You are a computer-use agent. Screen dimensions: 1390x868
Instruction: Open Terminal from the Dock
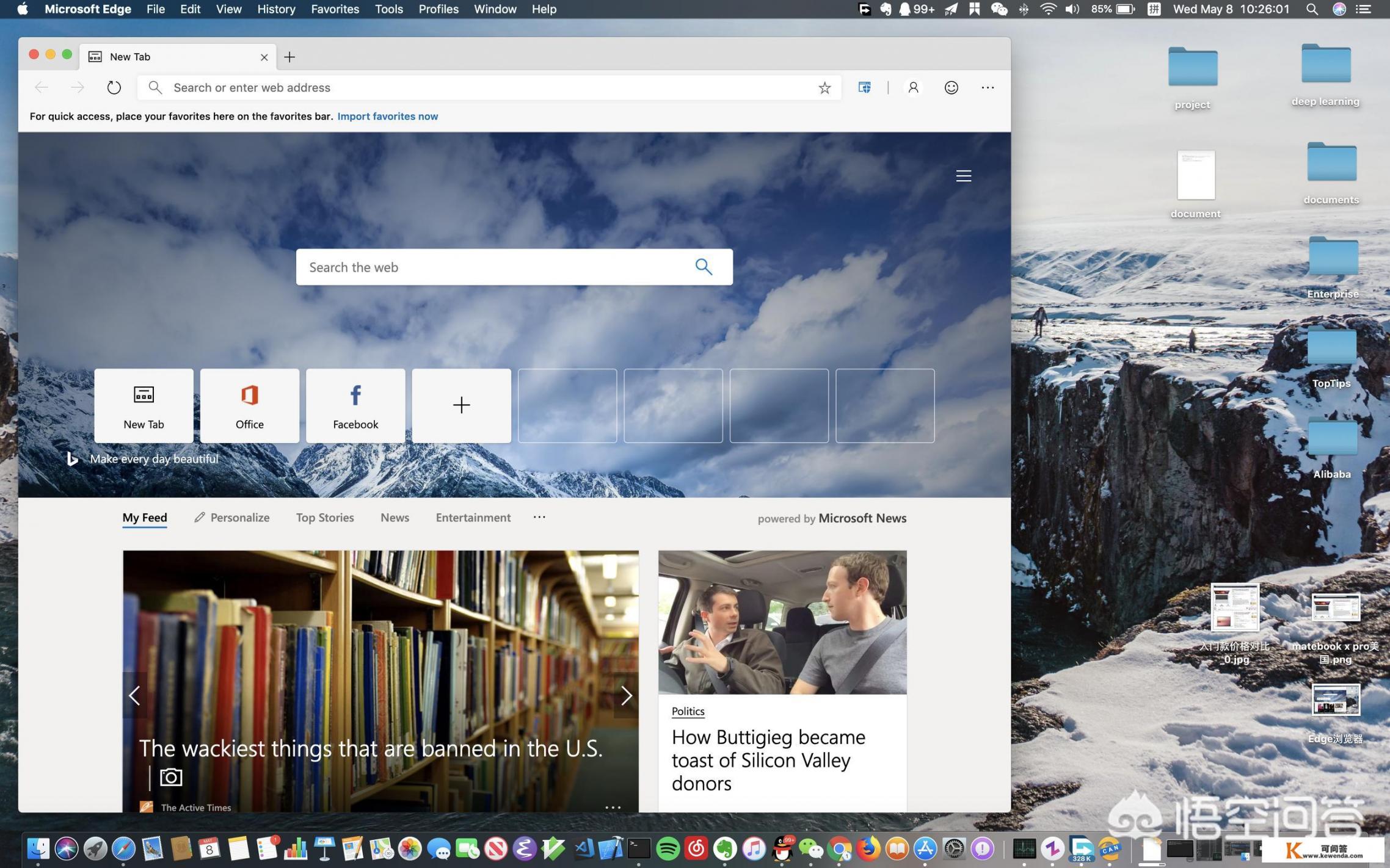[x=639, y=849]
